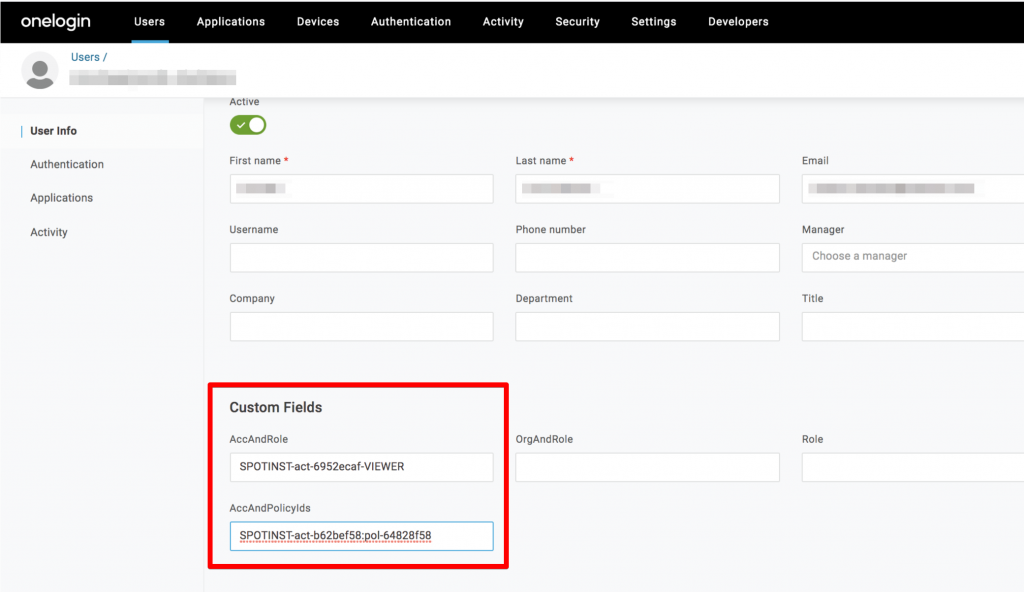Toggle the Active switch off

[247, 124]
